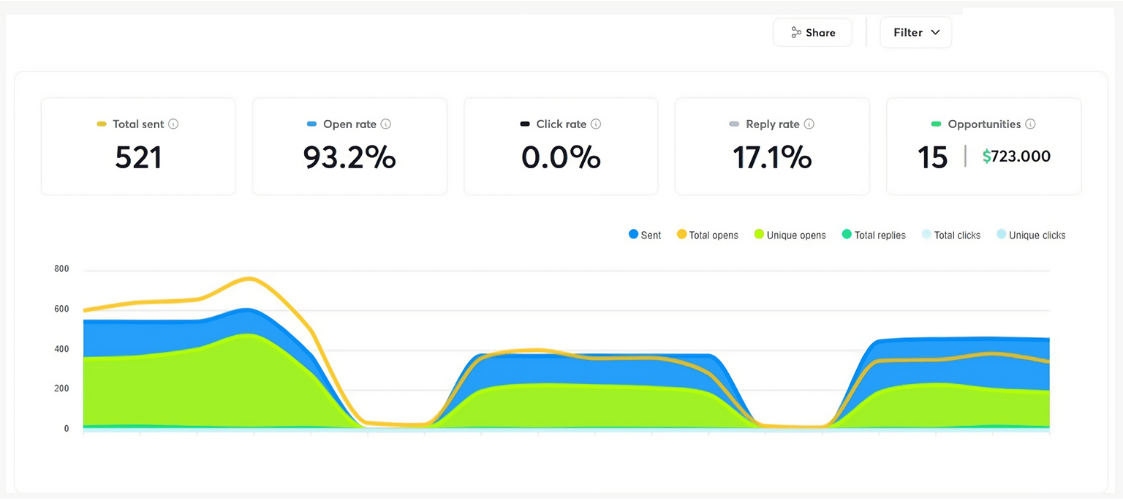Hide the Total opens series
This screenshot has height=500, width=1123.
coord(708,235)
